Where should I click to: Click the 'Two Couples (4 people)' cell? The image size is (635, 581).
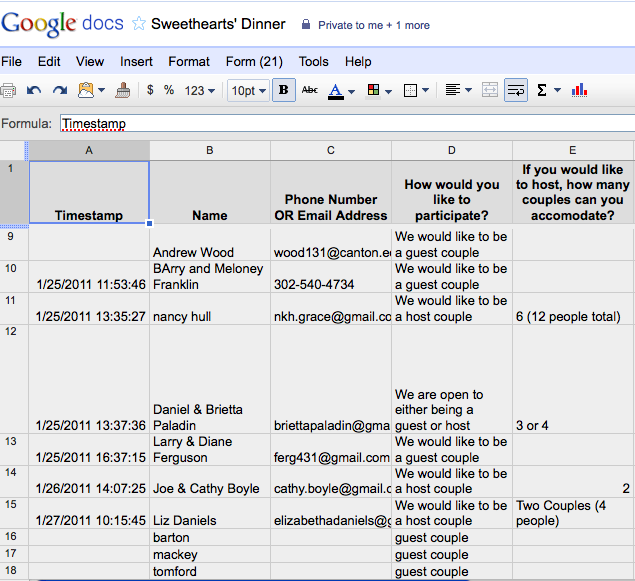point(573,513)
